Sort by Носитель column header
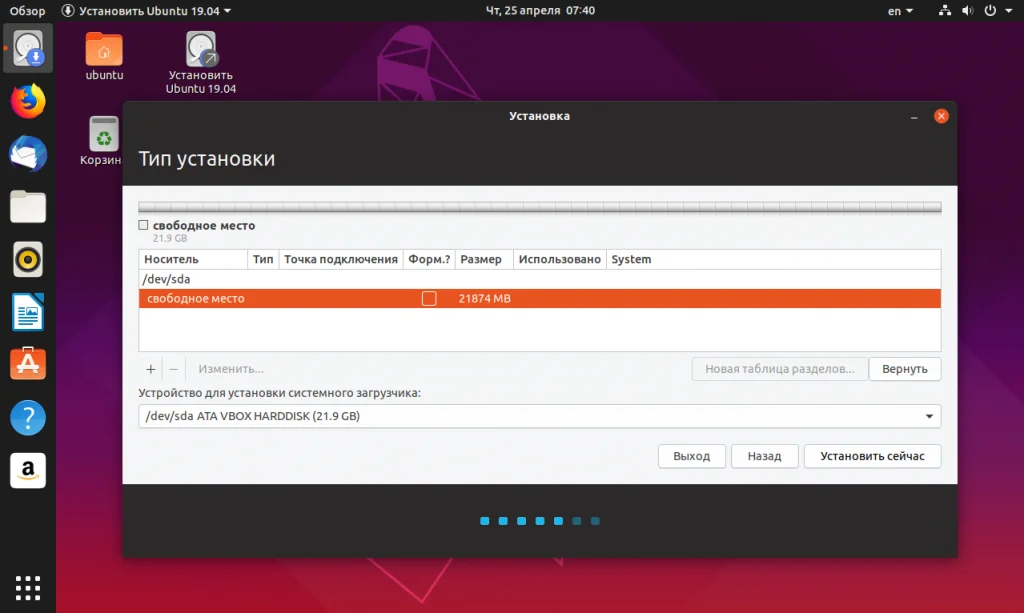The width and height of the screenshot is (1024, 613). pyautogui.click(x=193, y=259)
